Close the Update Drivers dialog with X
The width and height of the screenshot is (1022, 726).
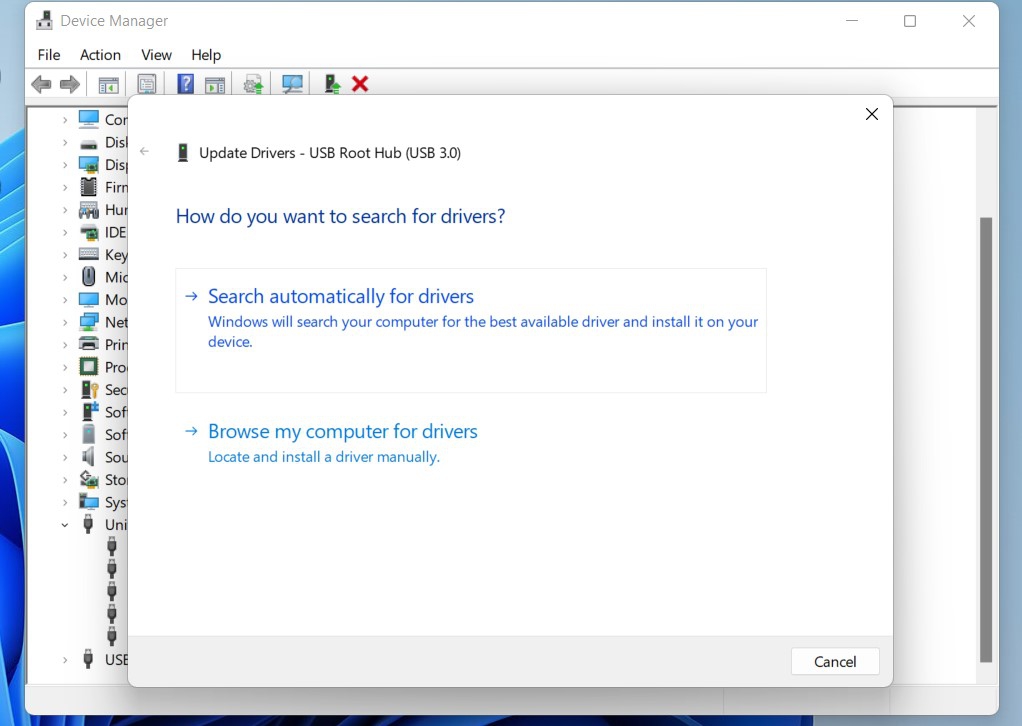pyautogui.click(x=871, y=114)
